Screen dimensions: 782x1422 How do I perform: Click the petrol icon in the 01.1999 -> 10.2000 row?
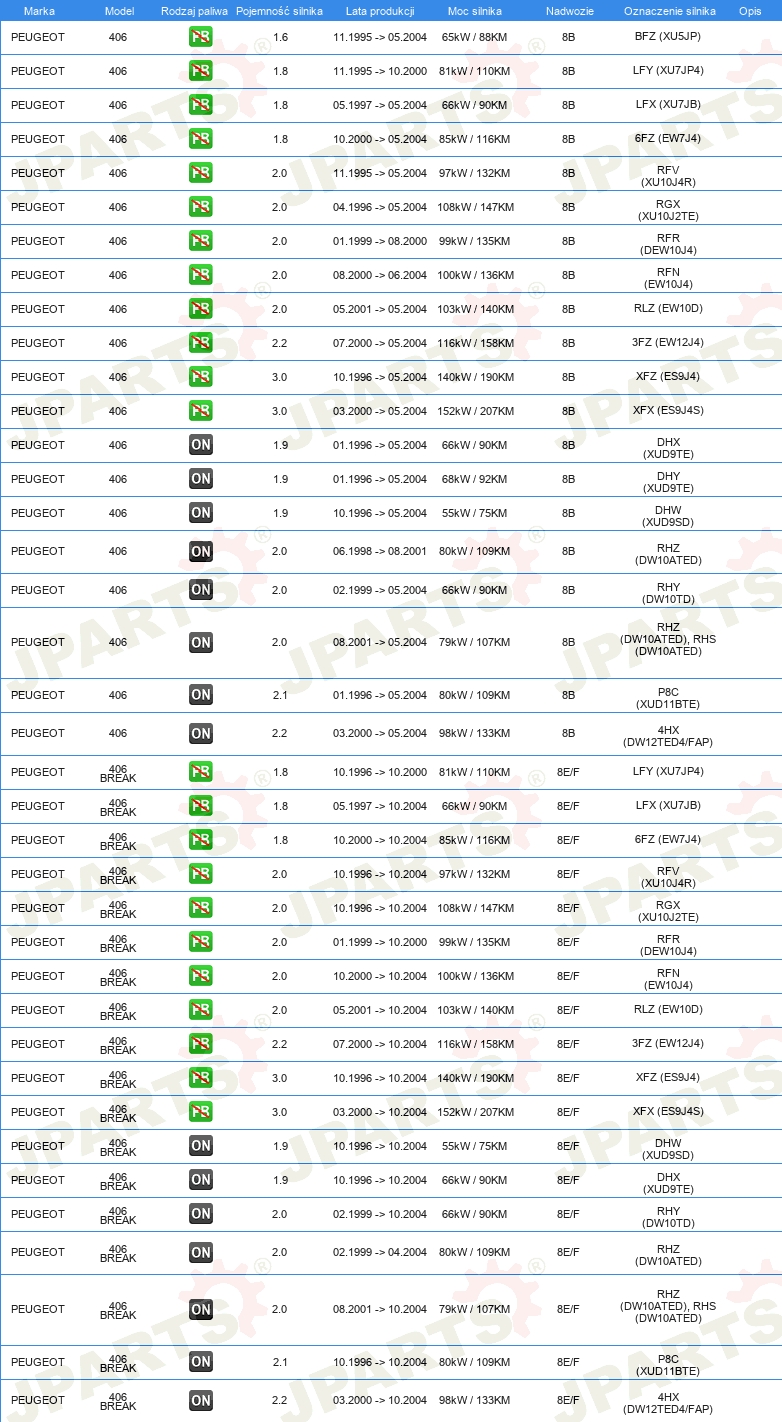click(x=201, y=942)
